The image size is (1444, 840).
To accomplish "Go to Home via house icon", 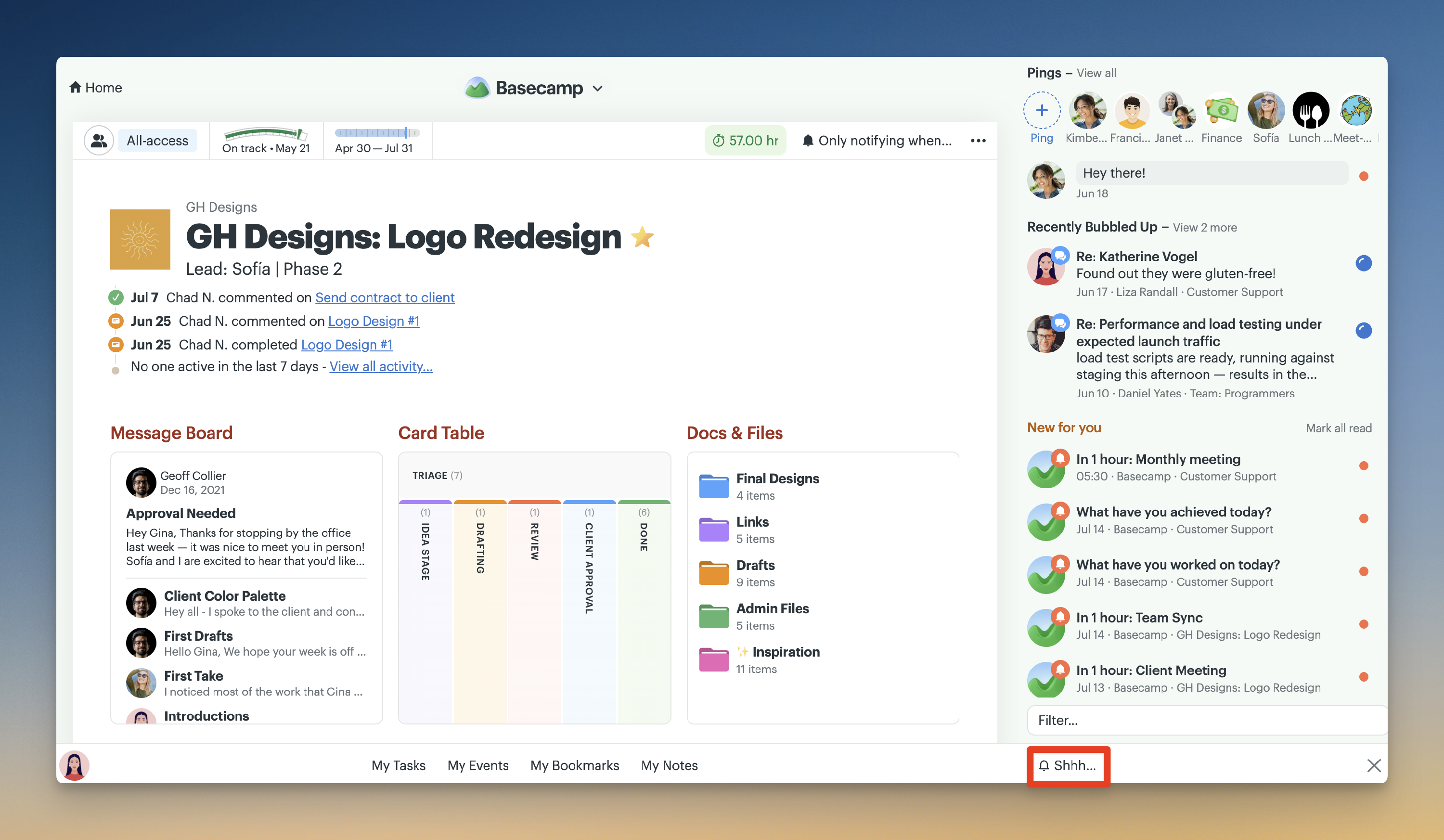I will pyautogui.click(x=95, y=88).
